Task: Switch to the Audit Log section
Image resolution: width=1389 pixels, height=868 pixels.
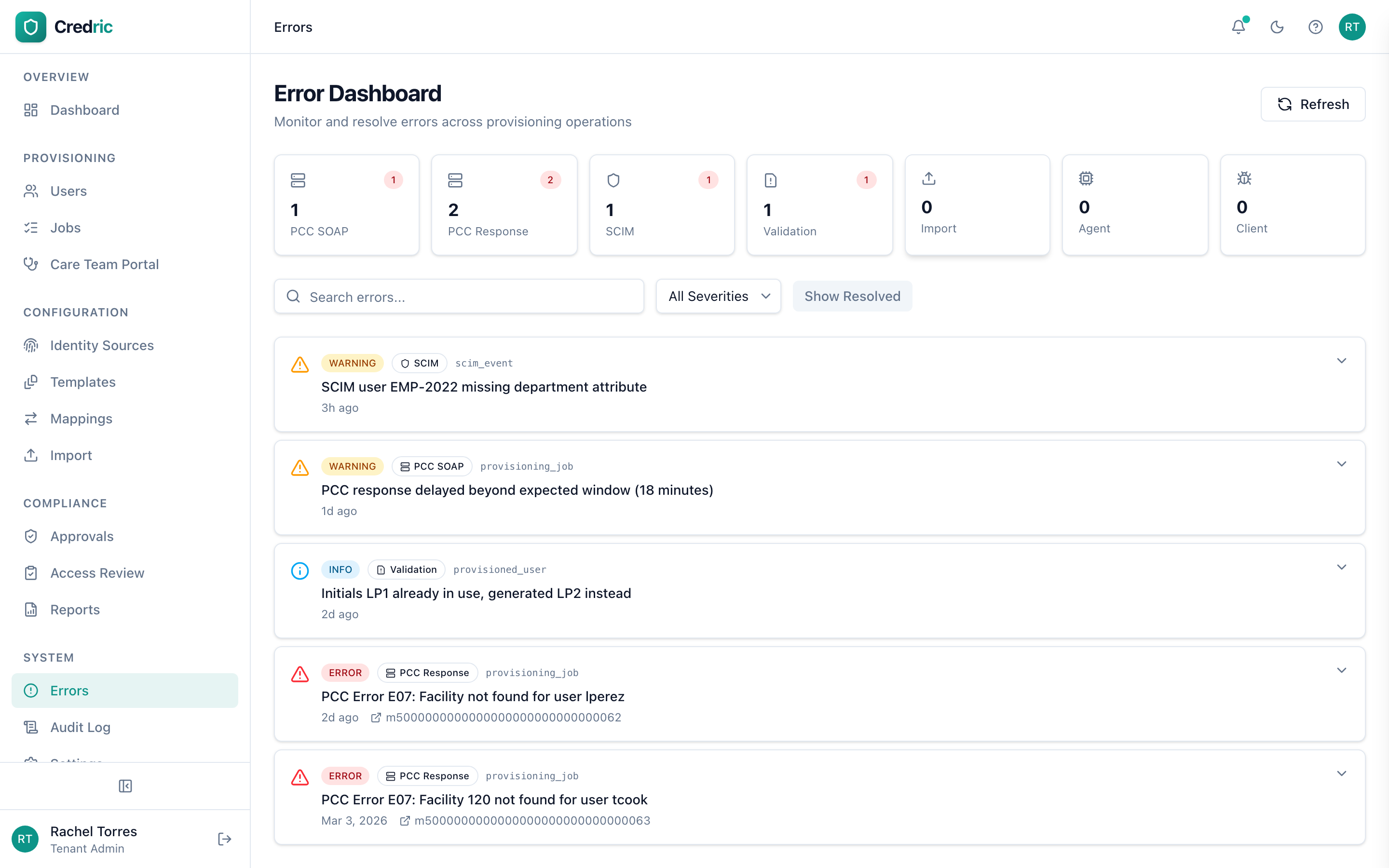Action: (80, 727)
